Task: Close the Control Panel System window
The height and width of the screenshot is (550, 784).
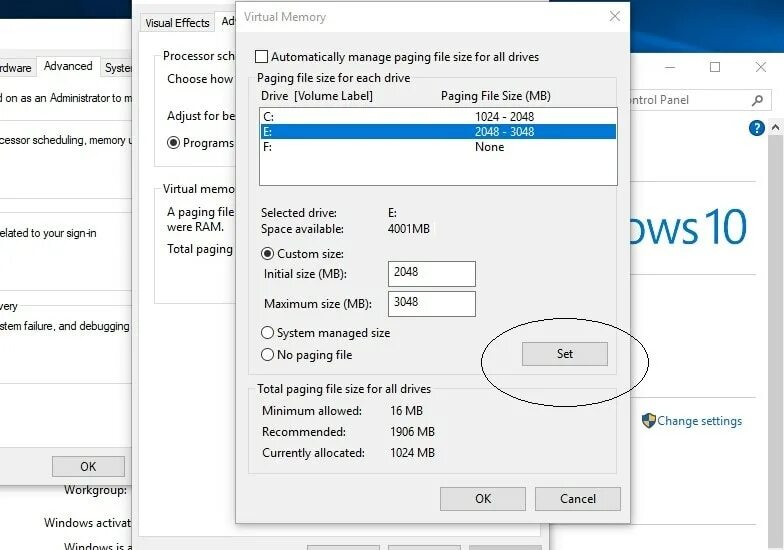Action: point(760,67)
